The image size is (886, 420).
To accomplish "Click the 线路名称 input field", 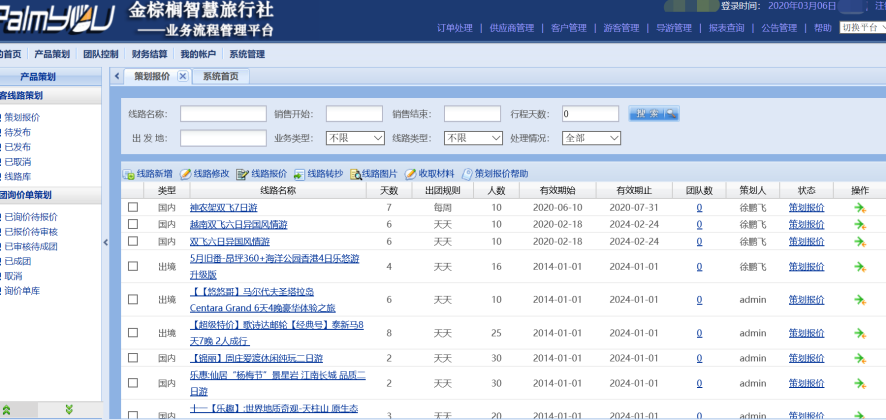I will (223, 114).
